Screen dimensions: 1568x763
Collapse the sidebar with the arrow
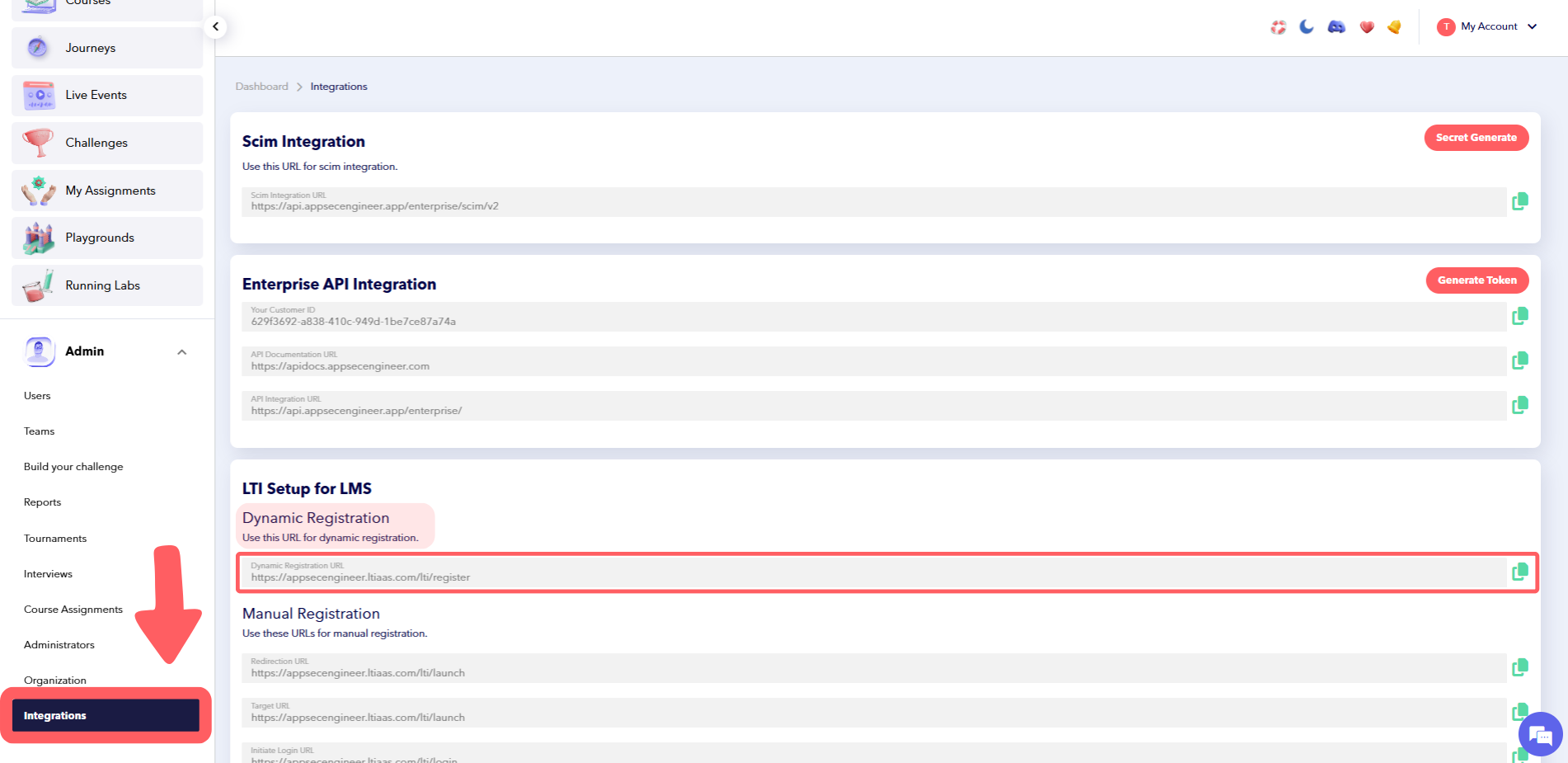215,26
